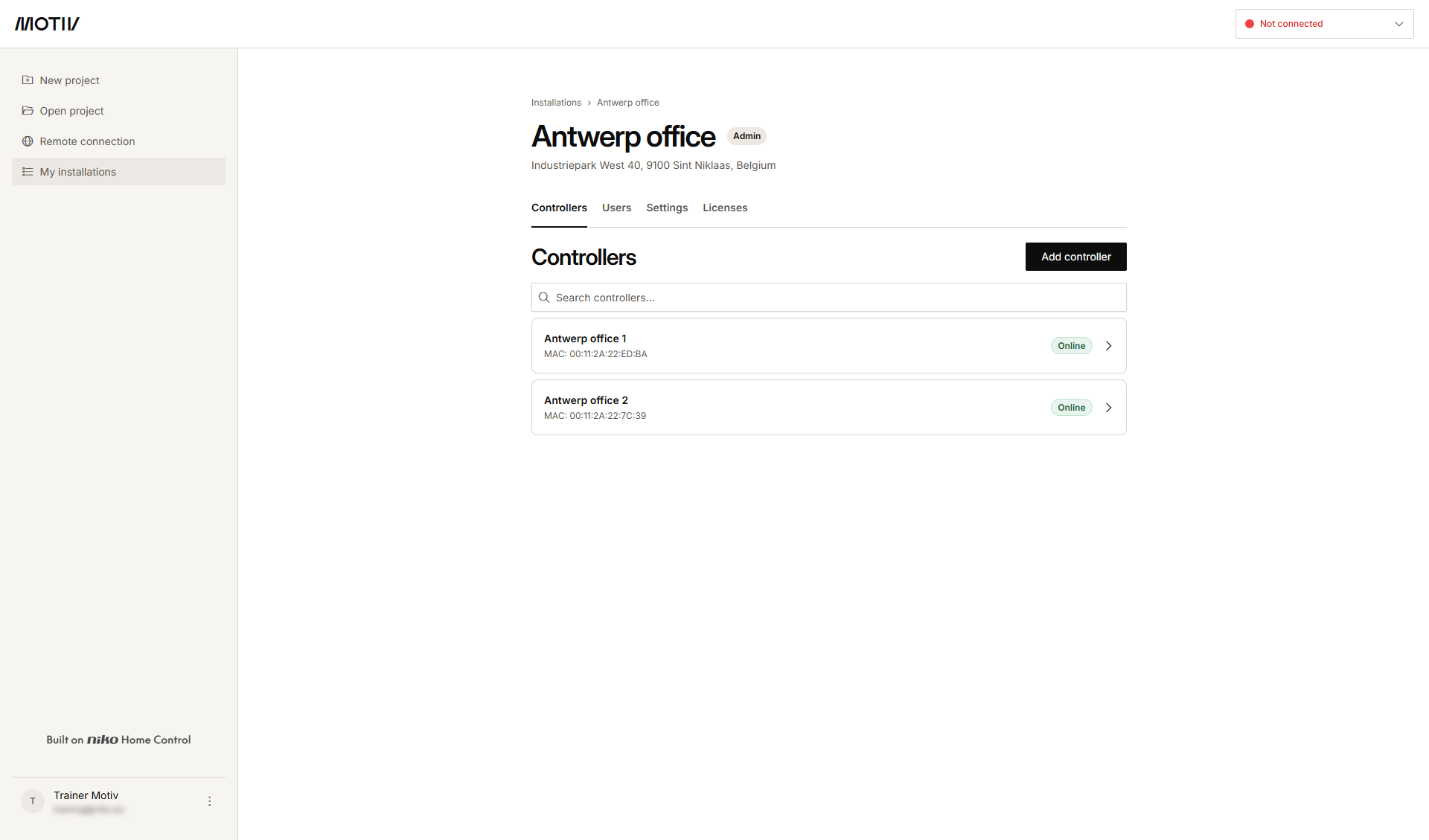The height and width of the screenshot is (840, 1429).
Task: Go to the Installations breadcrumb link
Action: coord(556,103)
